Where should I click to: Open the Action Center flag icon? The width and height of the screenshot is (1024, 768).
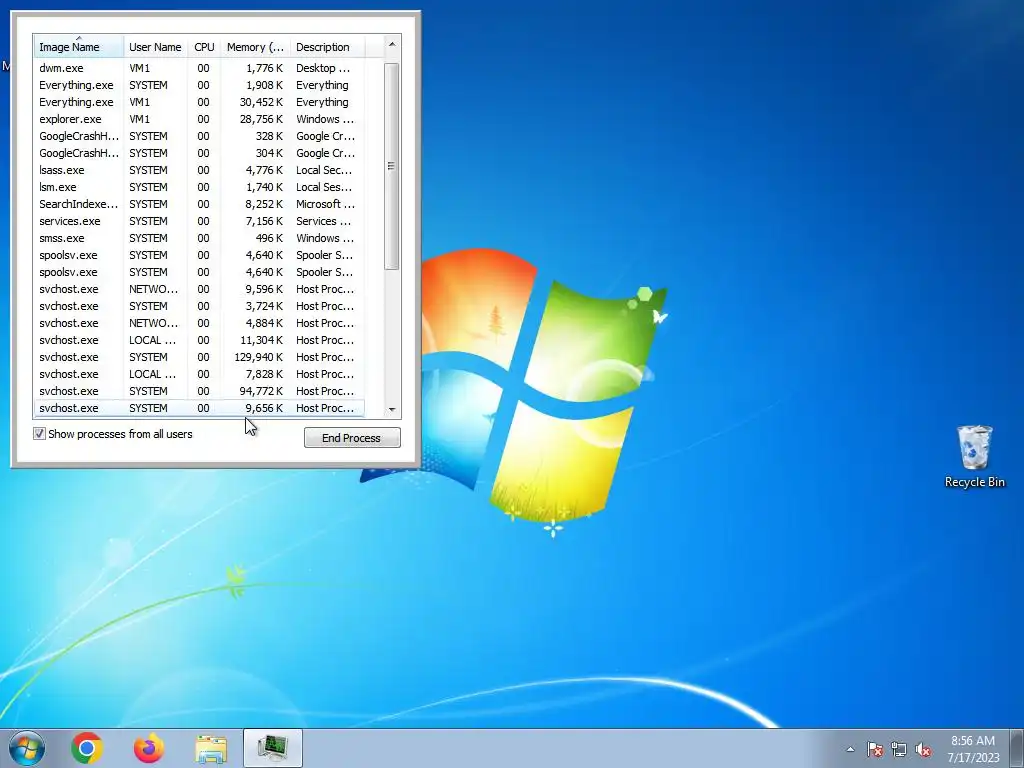click(875, 749)
